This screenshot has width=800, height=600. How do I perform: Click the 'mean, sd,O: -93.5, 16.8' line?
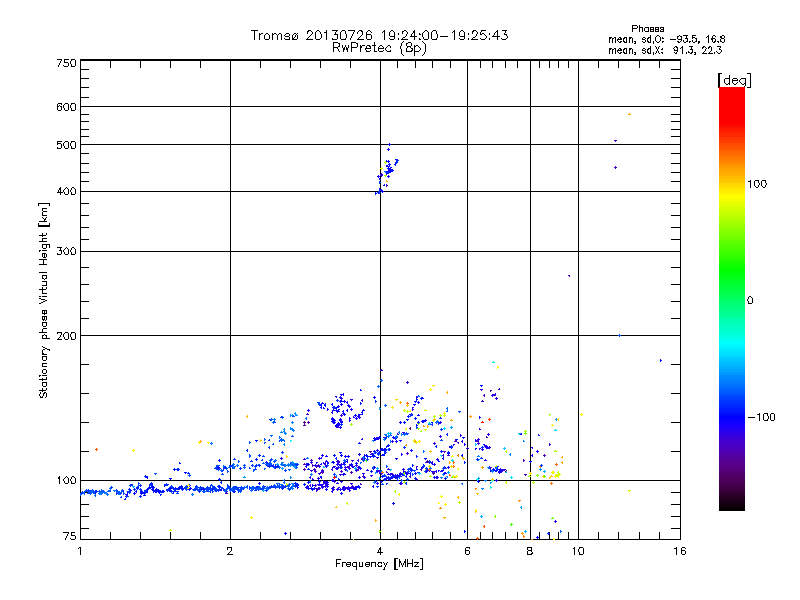[666, 39]
